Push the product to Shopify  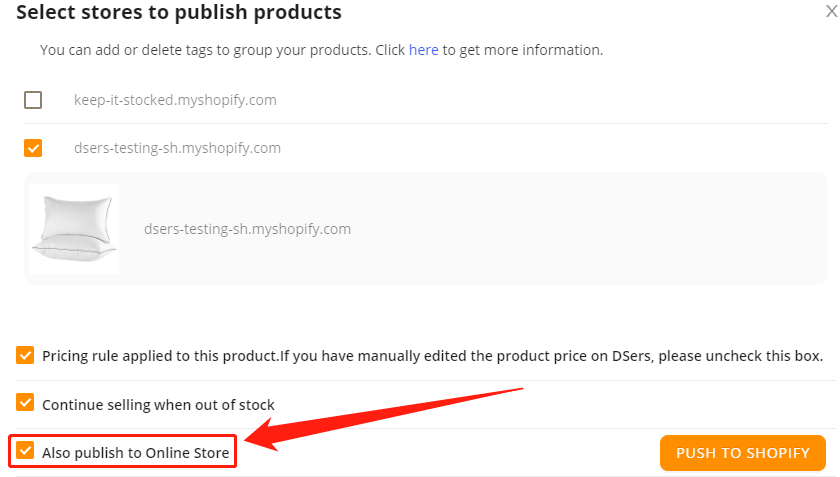coord(742,453)
